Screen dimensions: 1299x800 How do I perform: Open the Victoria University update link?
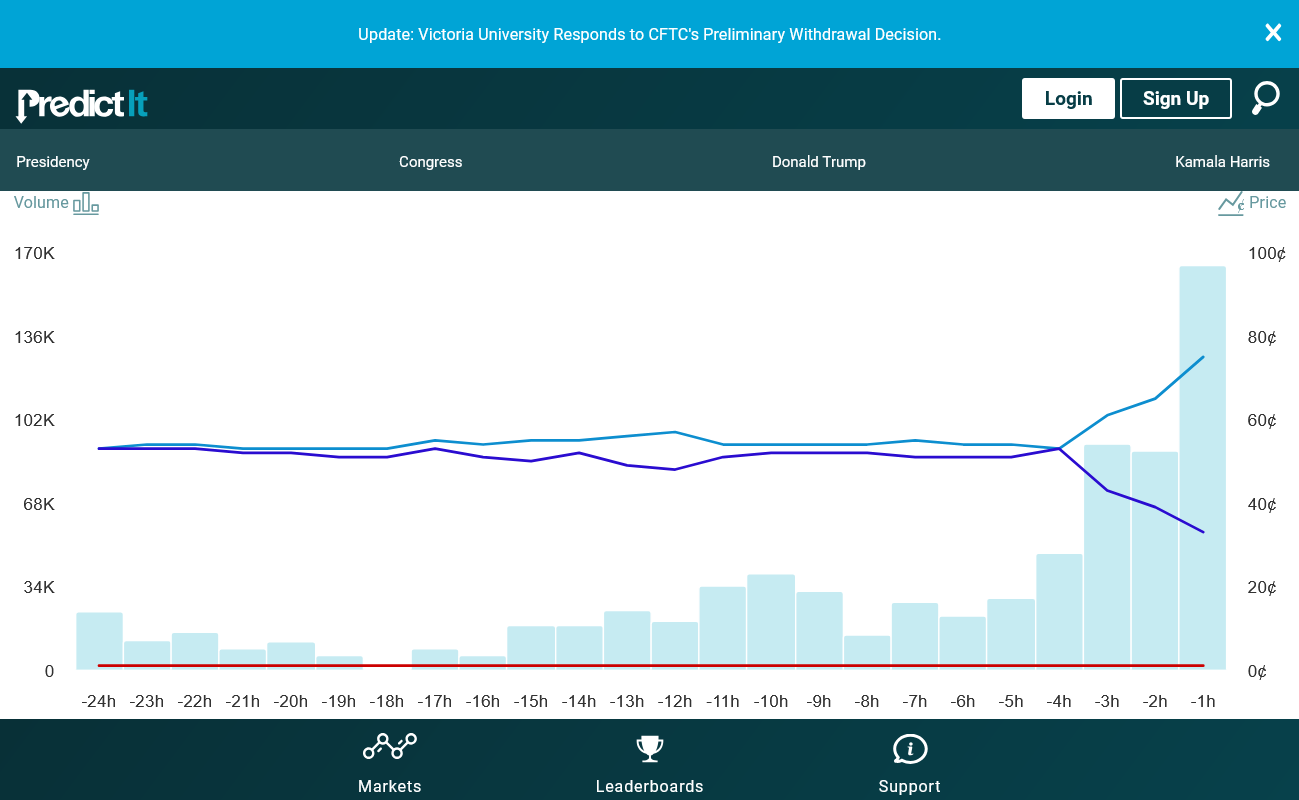(650, 34)
